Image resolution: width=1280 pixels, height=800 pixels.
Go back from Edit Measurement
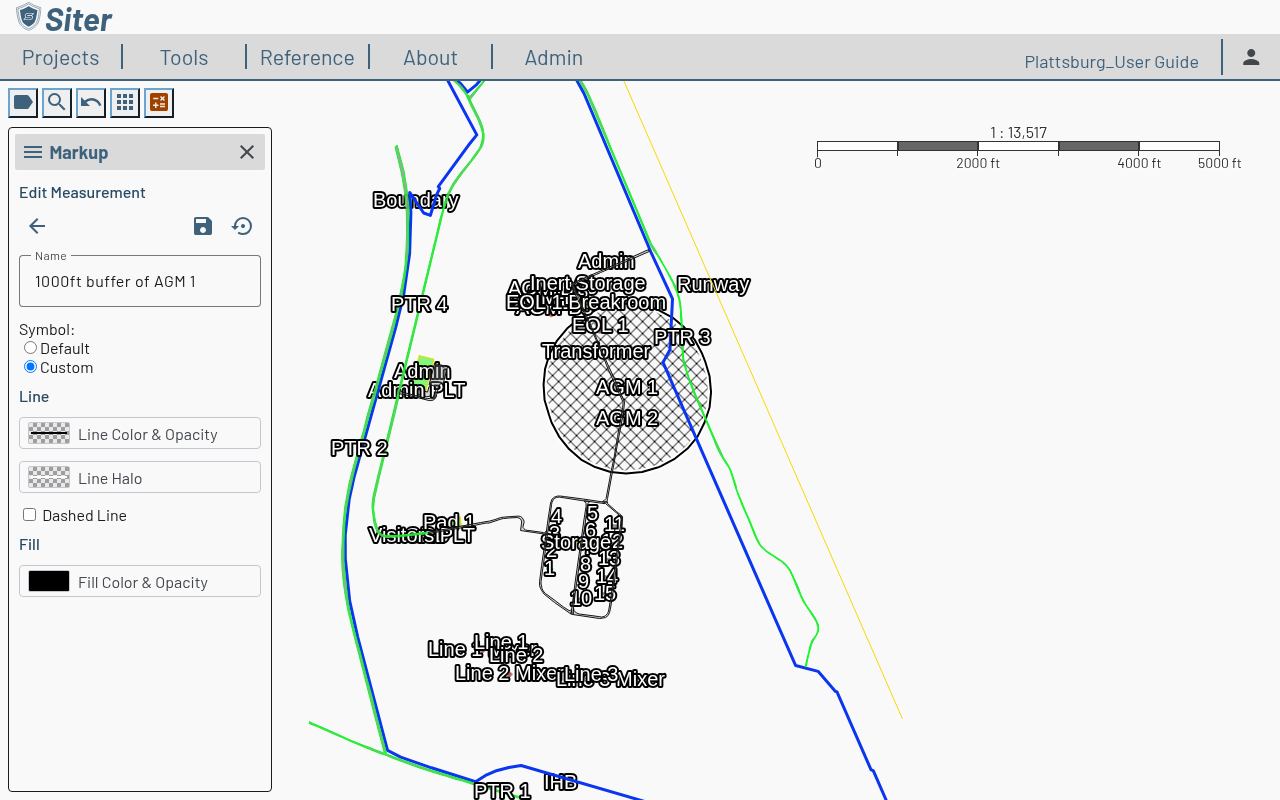point(37,226)
